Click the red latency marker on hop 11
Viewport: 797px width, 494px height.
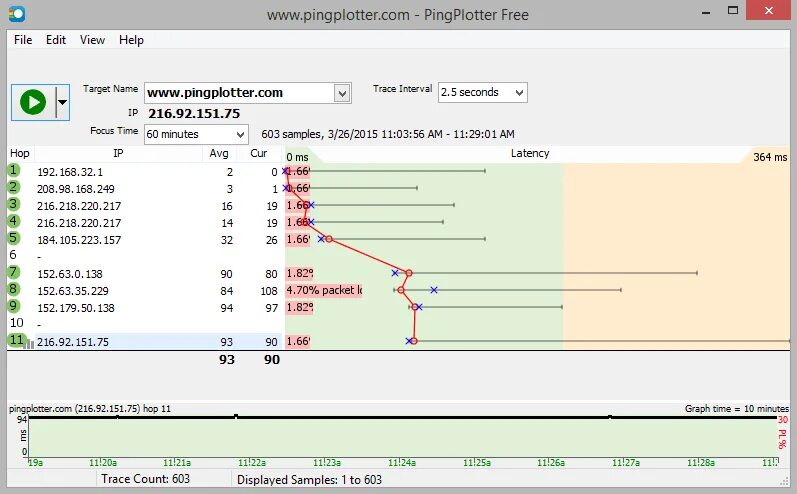414,341
